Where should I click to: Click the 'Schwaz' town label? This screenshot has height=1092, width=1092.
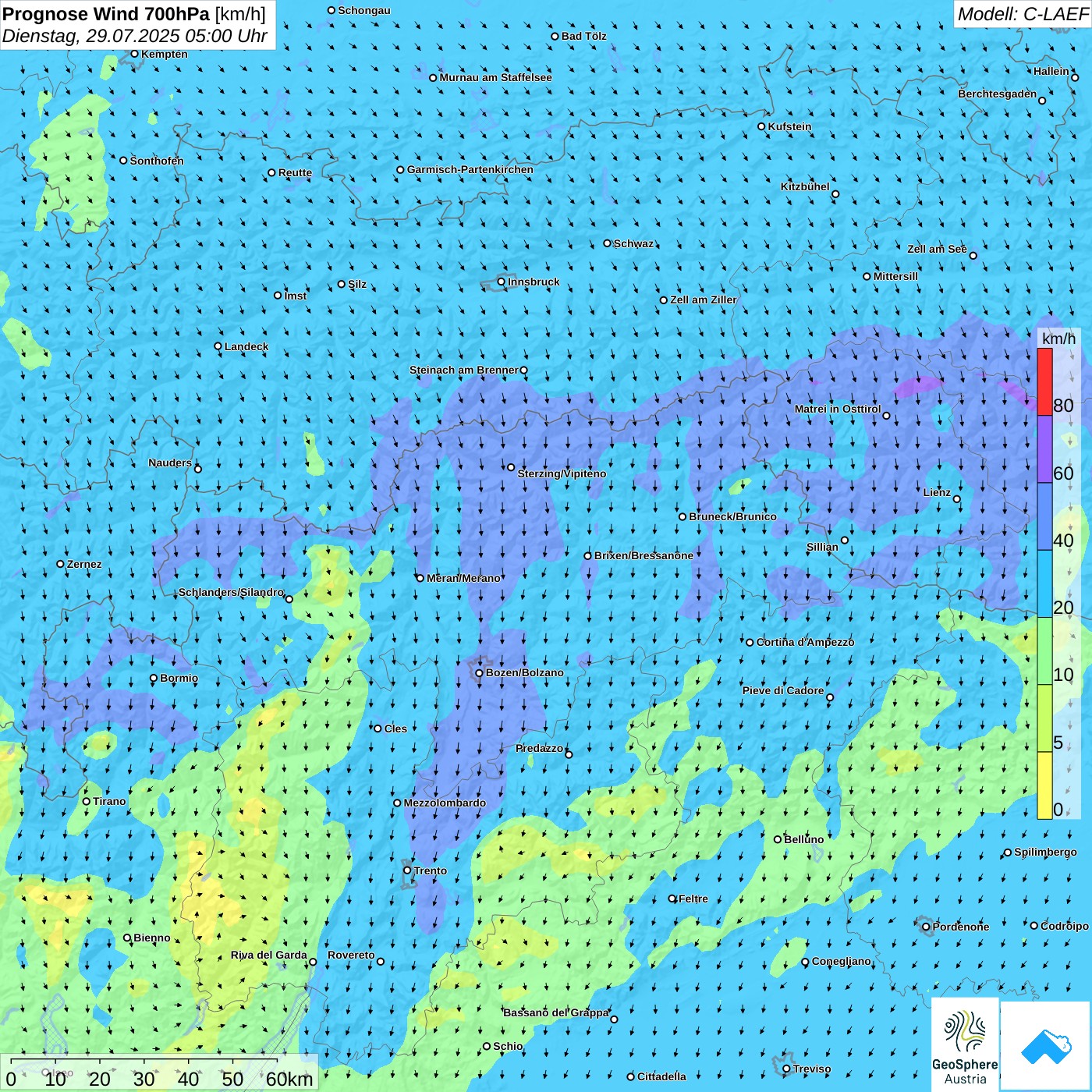(x=633, y=243)
